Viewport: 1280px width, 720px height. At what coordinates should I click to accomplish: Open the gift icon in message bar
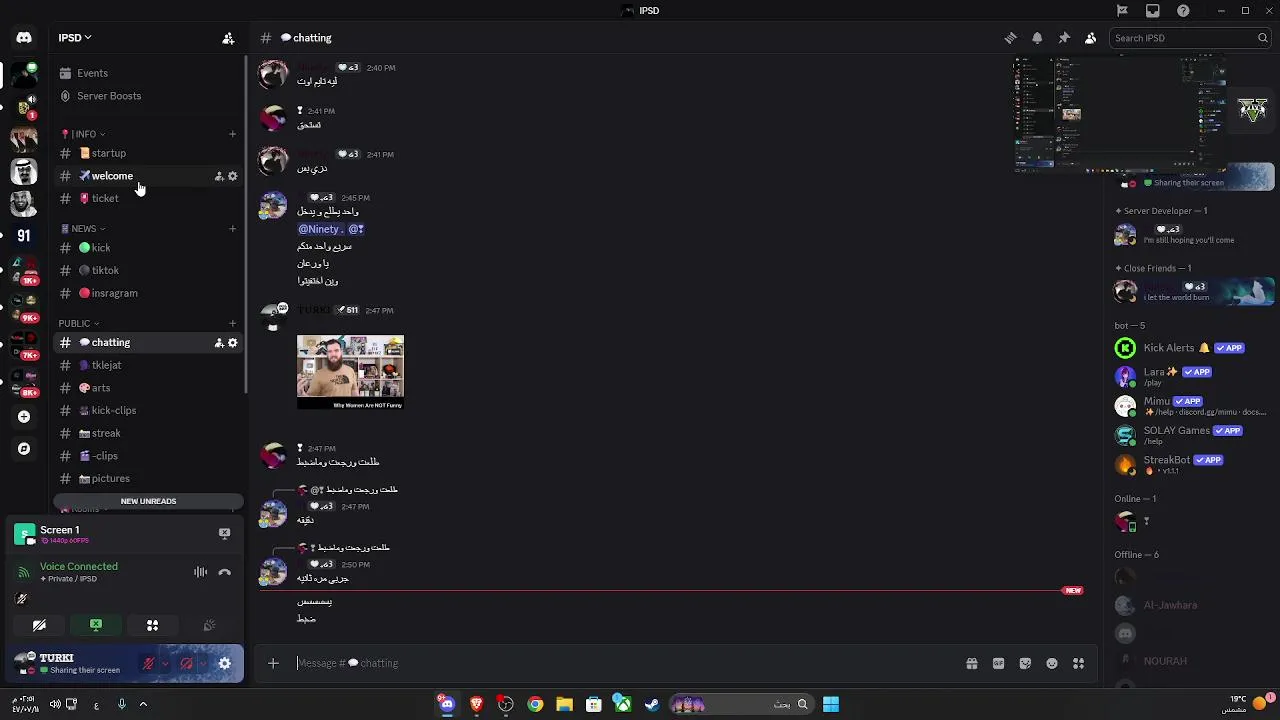pyautogui.click(x=971, y=663)
